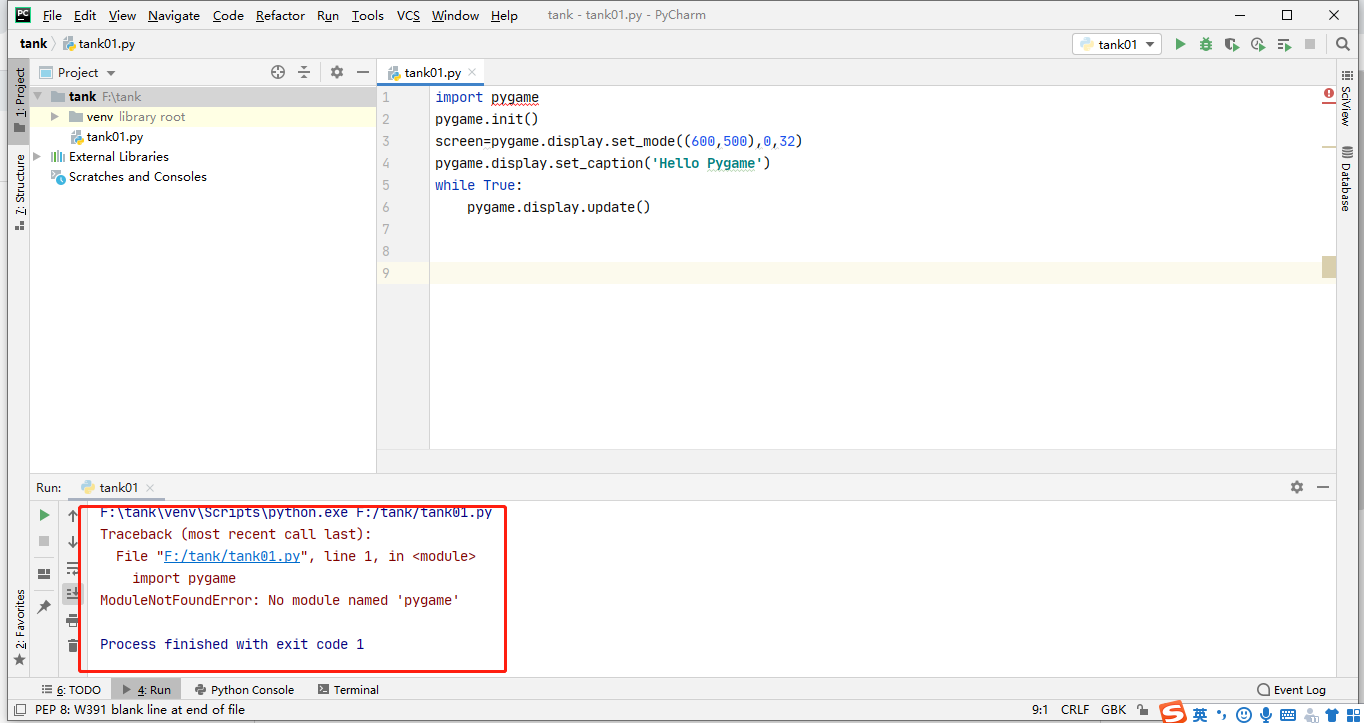This screenshot has width=1364, height=723.
Task: Open the Navigate menu
Action: tap(174, 15)
